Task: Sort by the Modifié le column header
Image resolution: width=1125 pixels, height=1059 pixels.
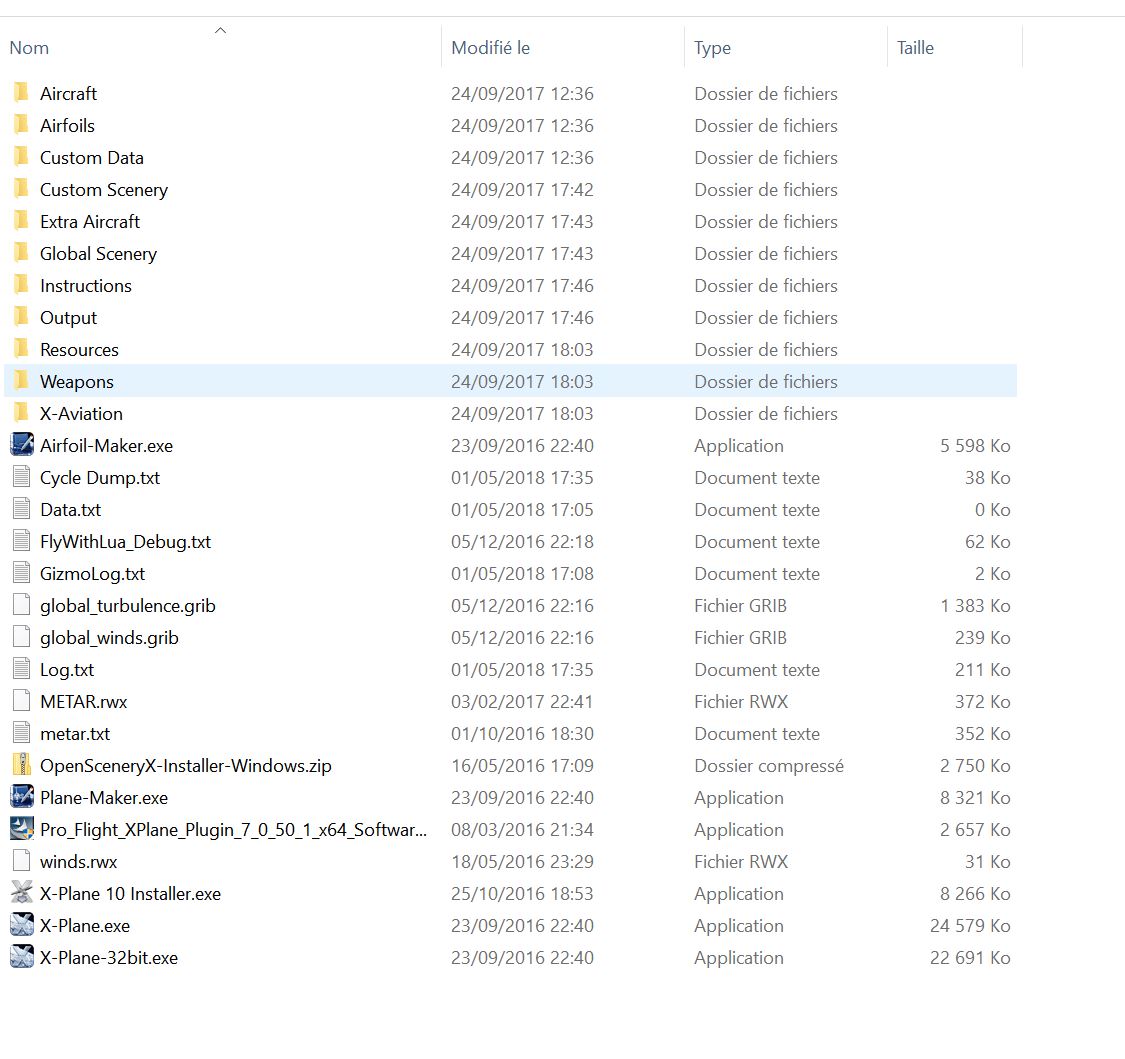Action: coord(491,48)
